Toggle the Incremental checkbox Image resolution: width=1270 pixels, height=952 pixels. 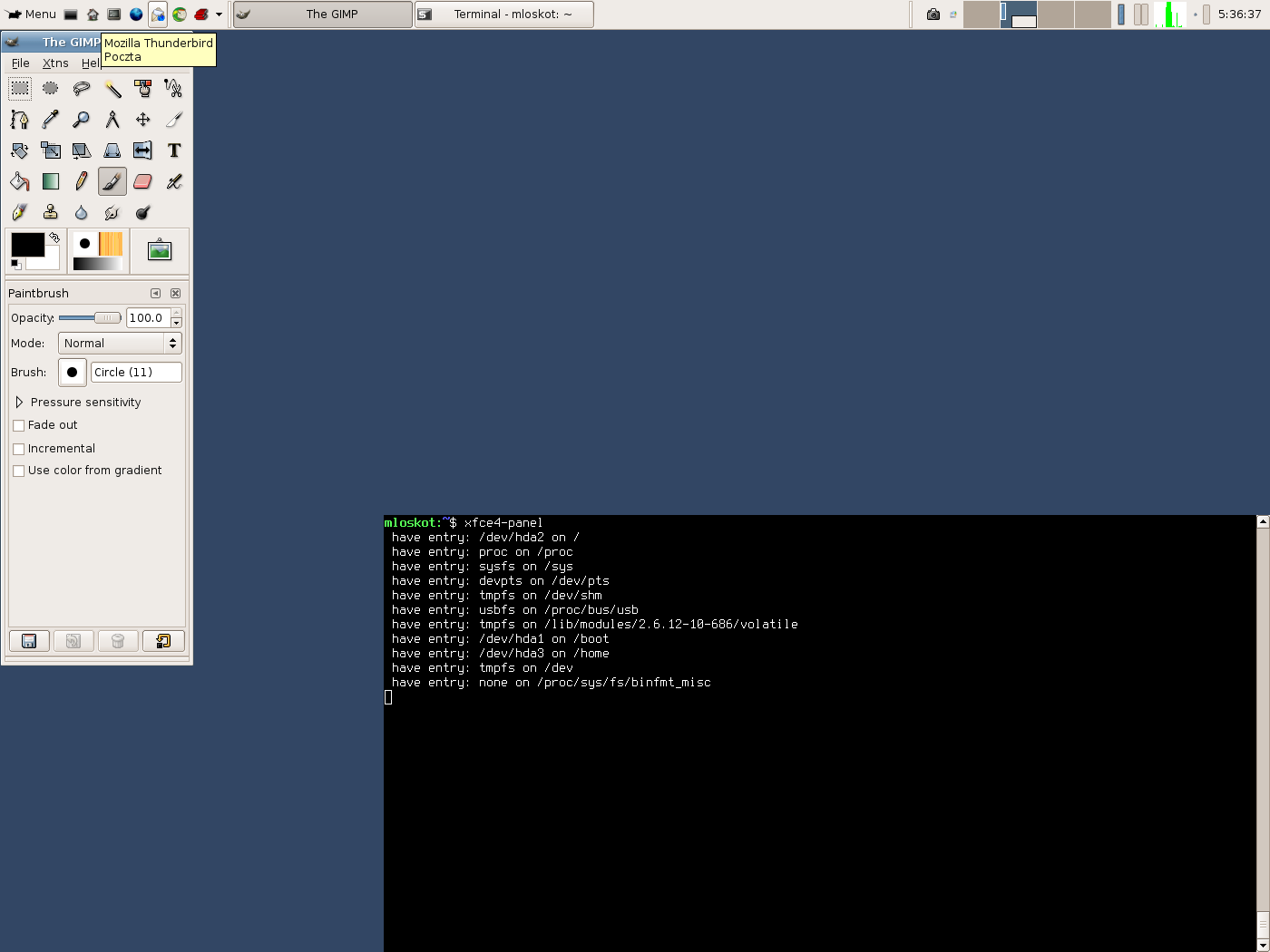[x=19, y=449]
